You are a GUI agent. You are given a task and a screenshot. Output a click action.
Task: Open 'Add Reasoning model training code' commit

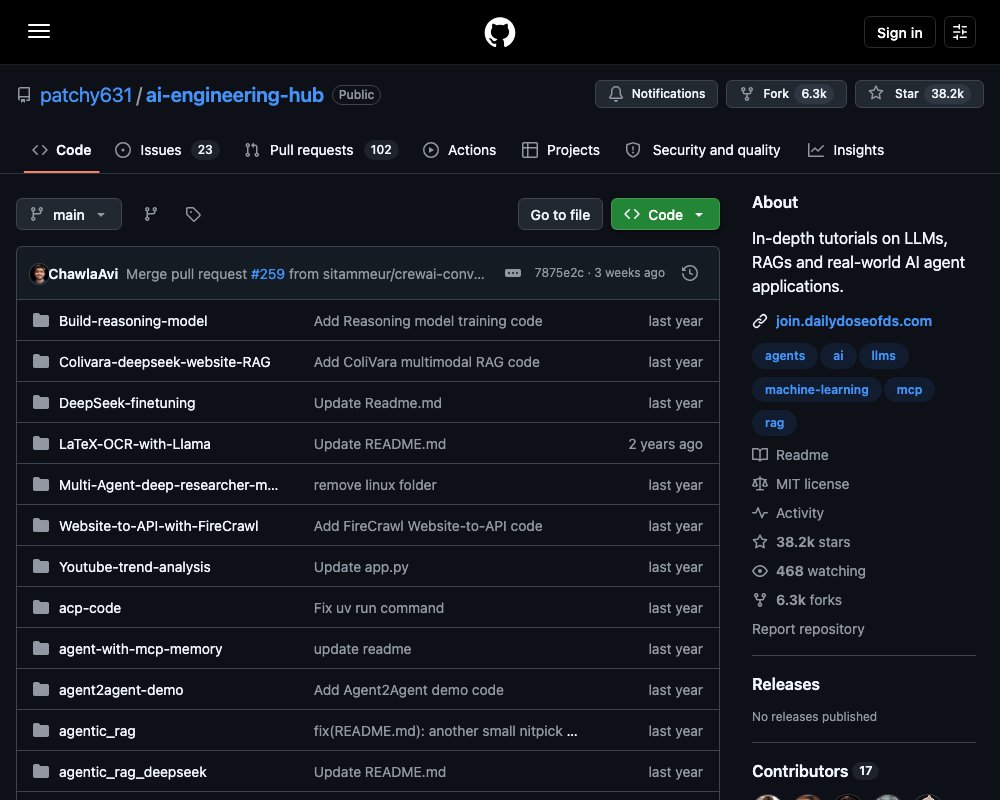coord(428,321)
